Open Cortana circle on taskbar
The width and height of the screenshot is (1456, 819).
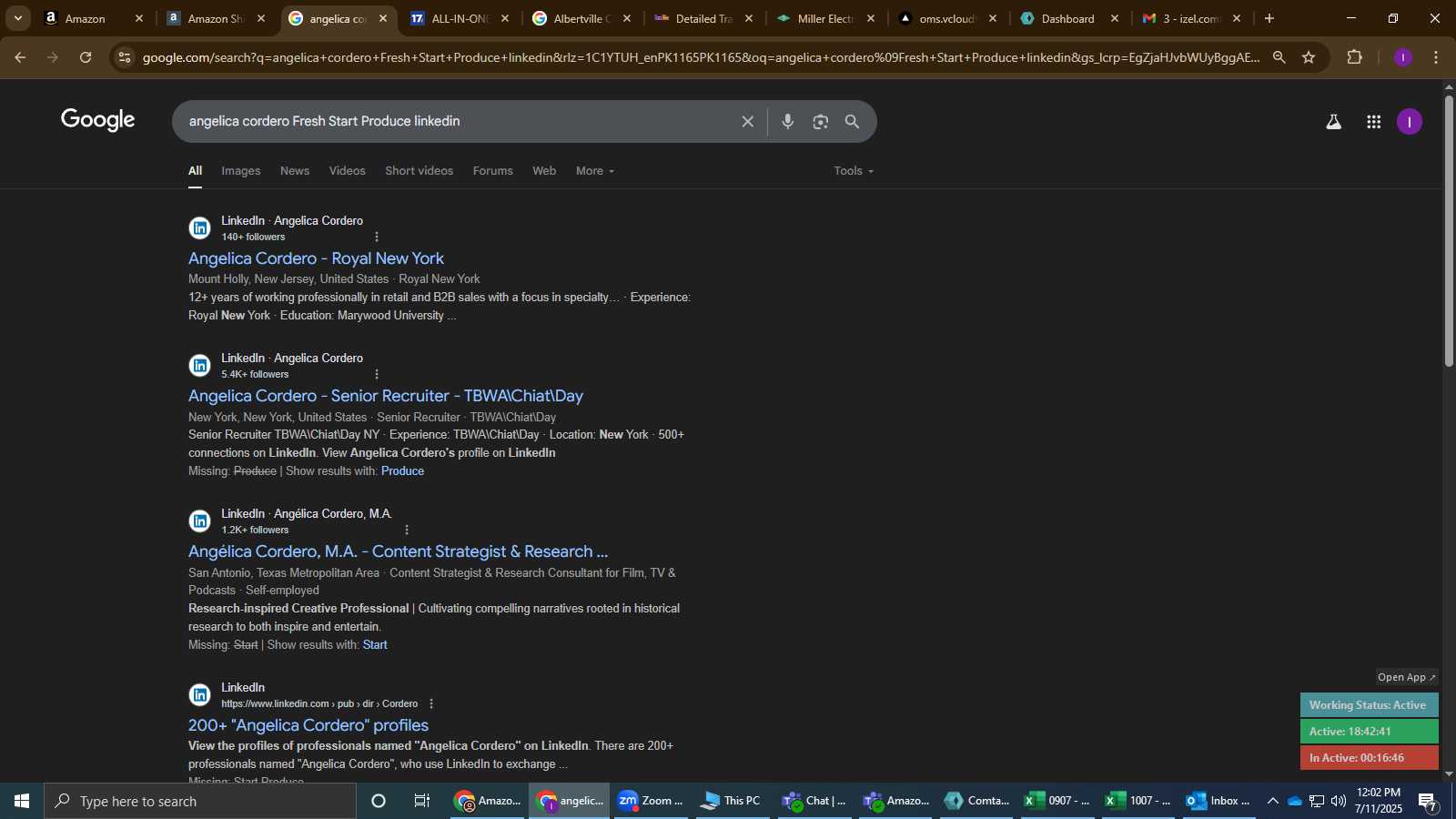379,801
